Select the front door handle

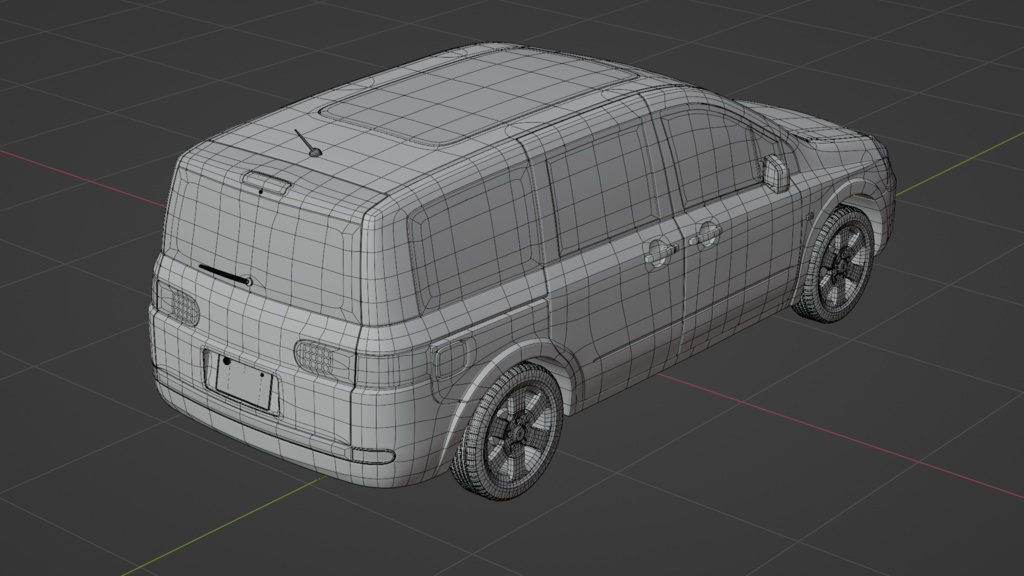705,234
